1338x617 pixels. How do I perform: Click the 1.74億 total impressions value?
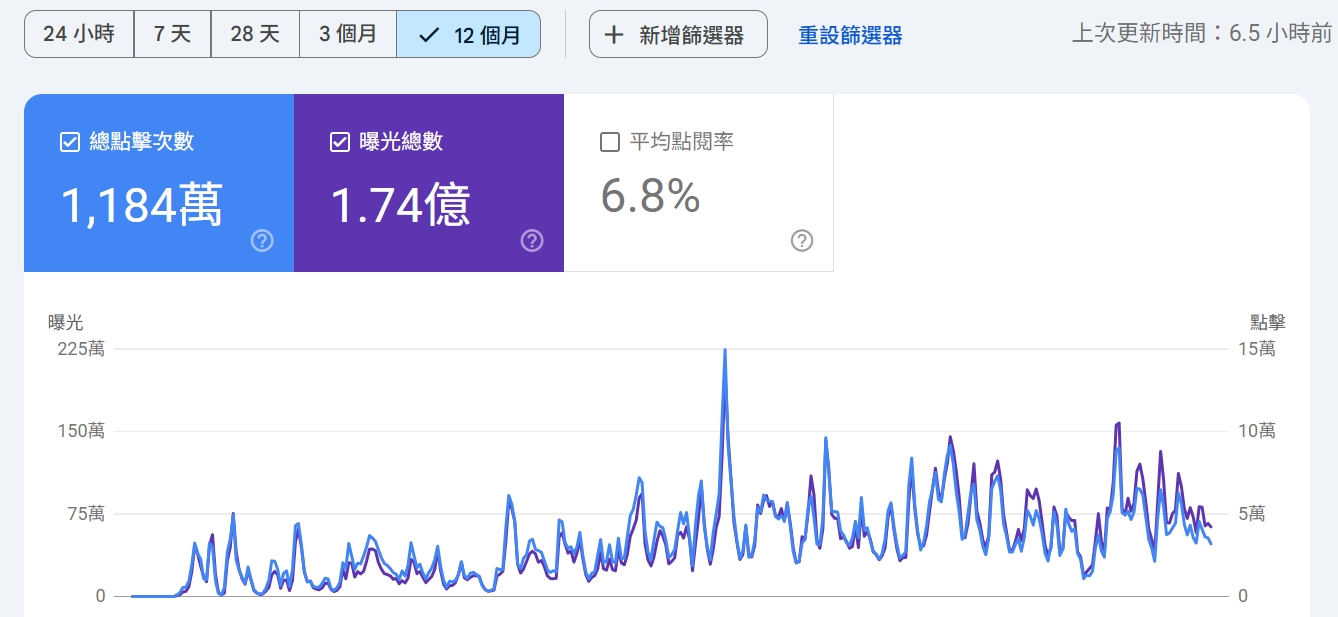click(399, 203)
